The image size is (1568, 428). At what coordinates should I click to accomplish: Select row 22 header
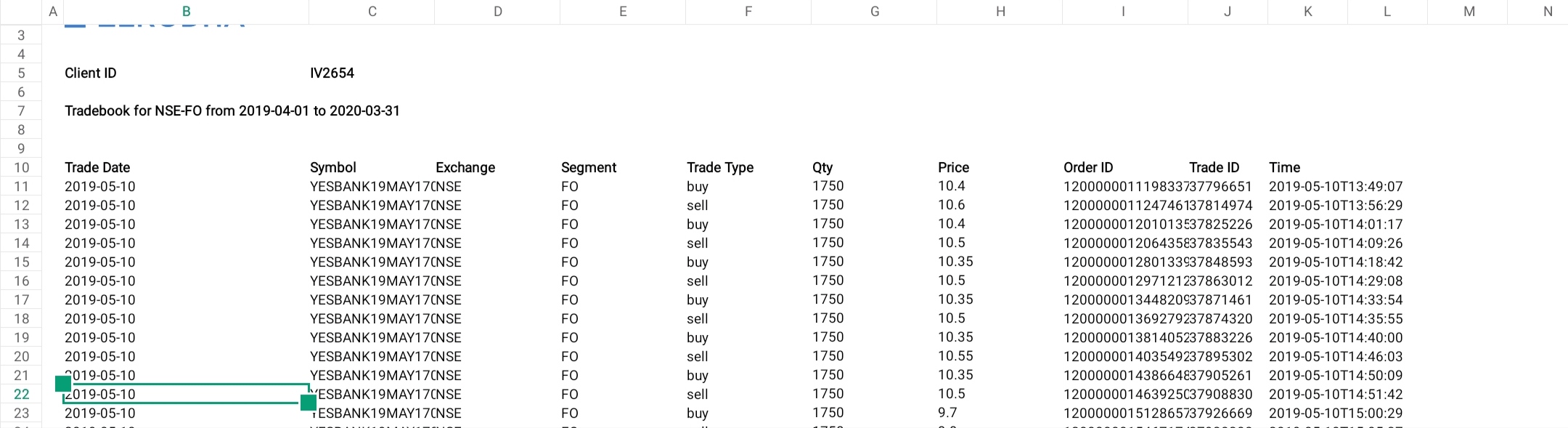pyautogui.click(x=21, y=395)
